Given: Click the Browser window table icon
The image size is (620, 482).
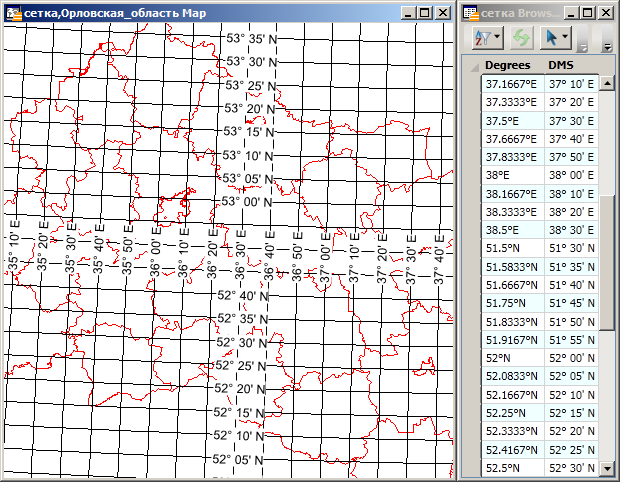Looking at the screenshot, I should point(471,12).
